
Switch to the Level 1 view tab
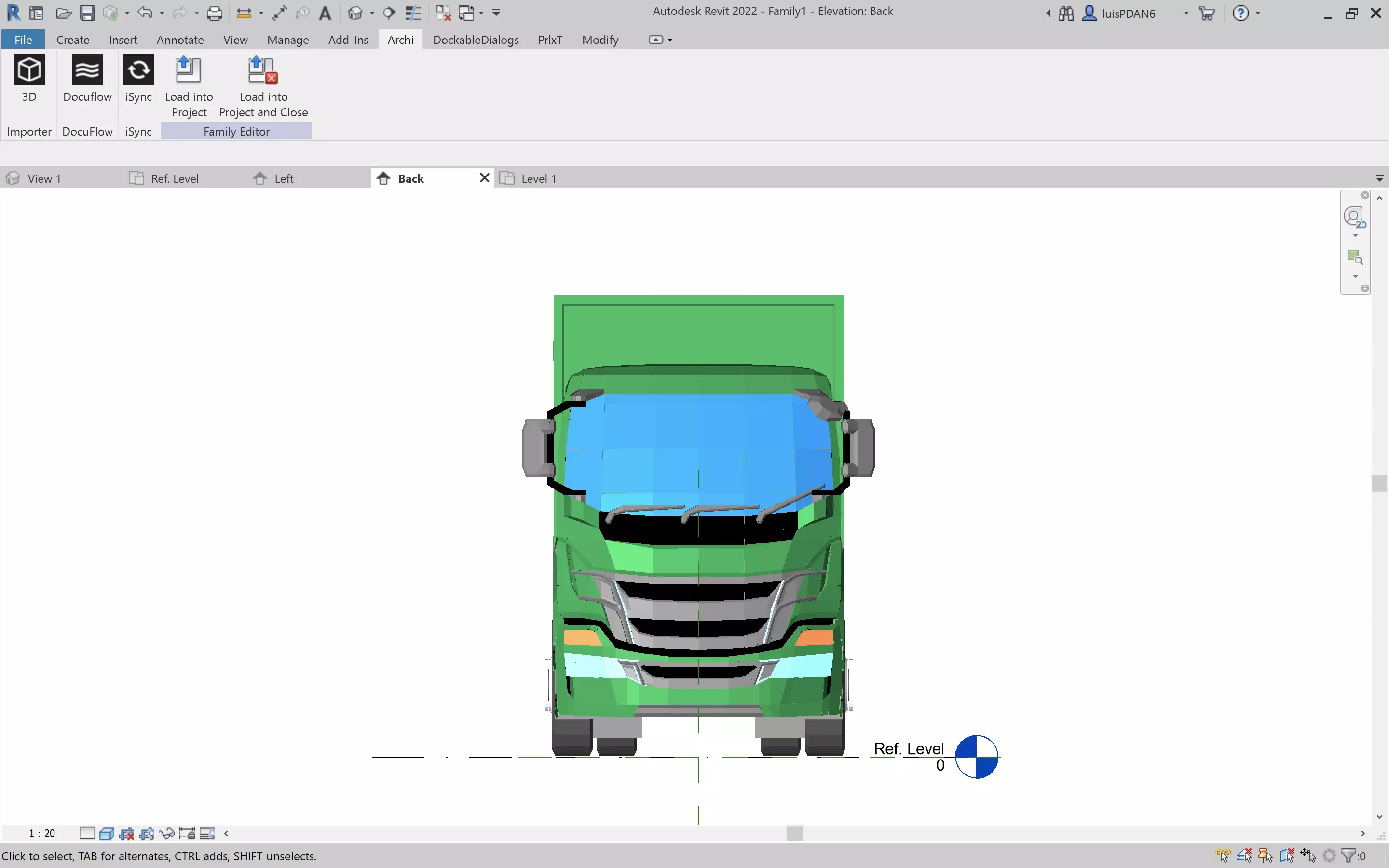click(x=538, y=178)
